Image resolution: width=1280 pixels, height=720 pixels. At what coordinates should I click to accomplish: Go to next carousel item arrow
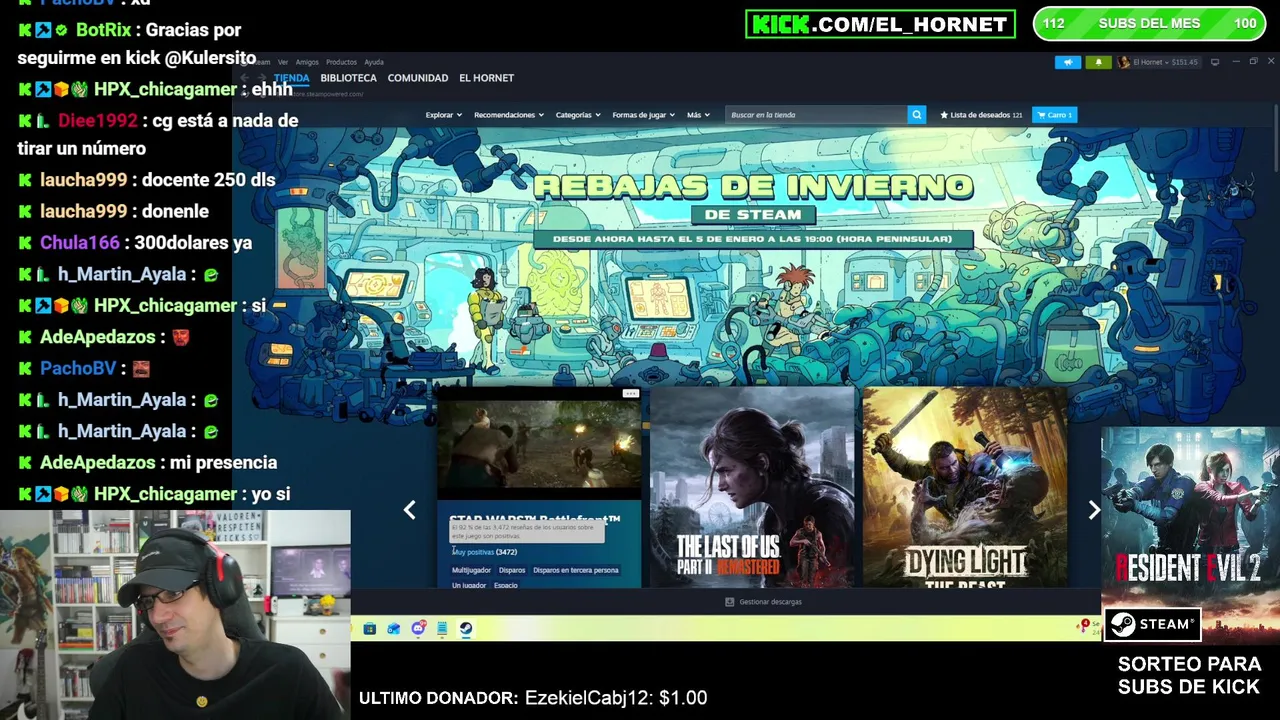coord(1094,510)
